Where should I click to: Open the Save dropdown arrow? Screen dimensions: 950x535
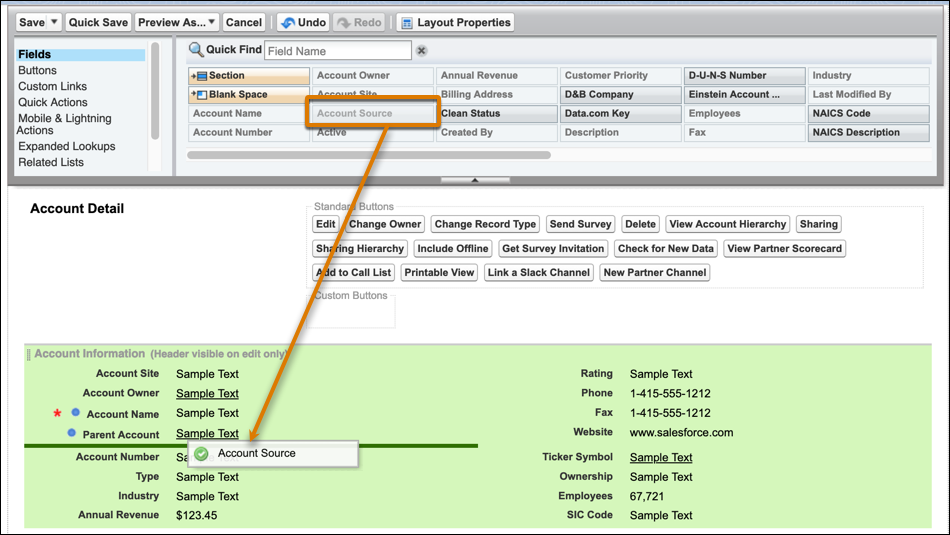coord(54,22)
